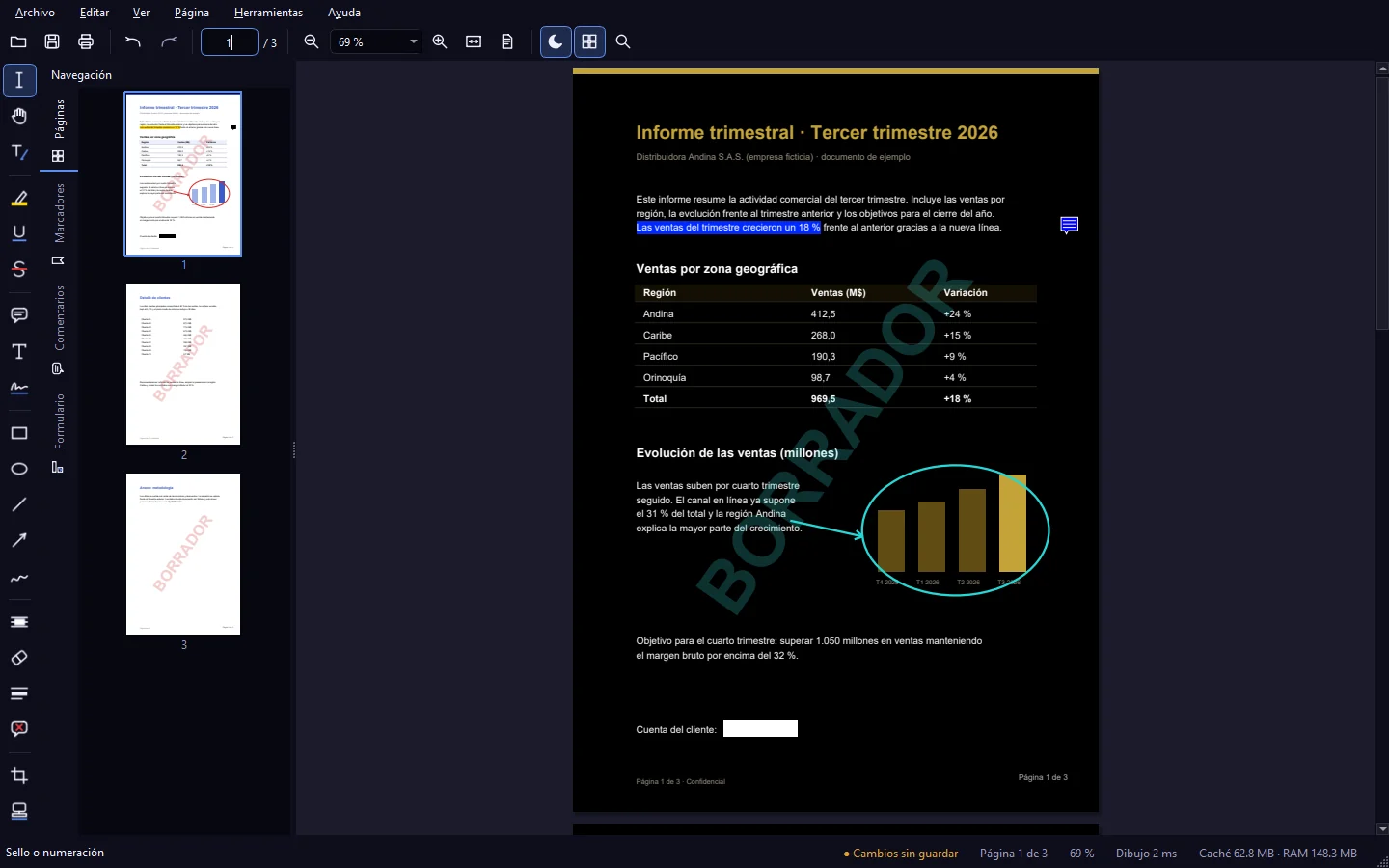Open the Editar menu

click(x=95, y=13)
